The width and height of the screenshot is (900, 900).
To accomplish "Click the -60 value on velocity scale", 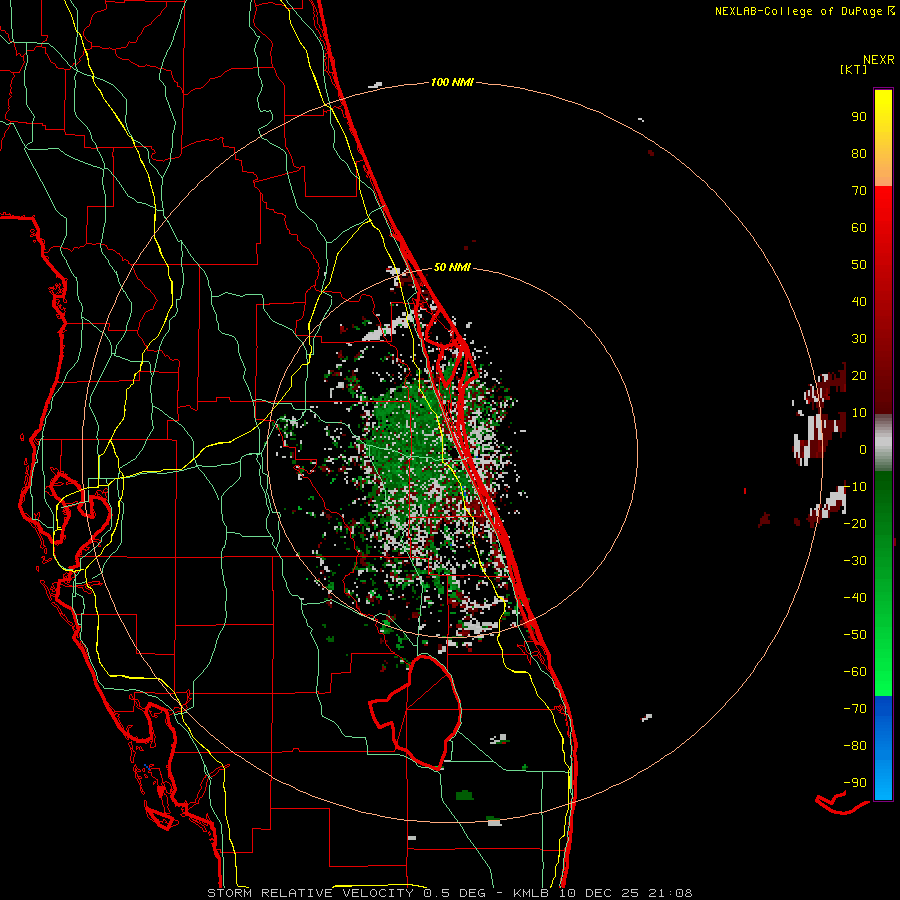I will coord(855,672).
